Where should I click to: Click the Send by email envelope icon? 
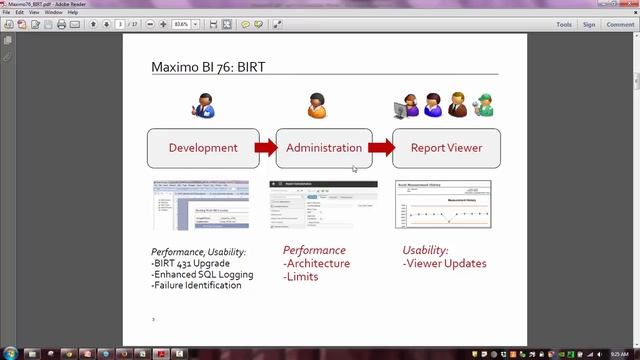pos(75,24)
